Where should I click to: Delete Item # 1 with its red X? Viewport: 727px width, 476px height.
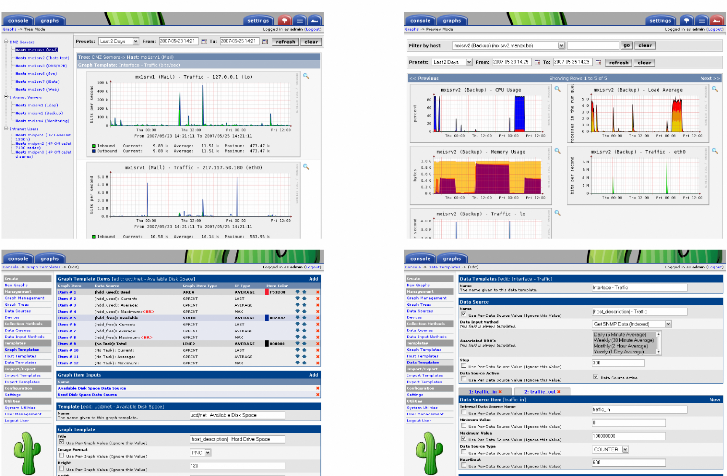pos(318,292)
